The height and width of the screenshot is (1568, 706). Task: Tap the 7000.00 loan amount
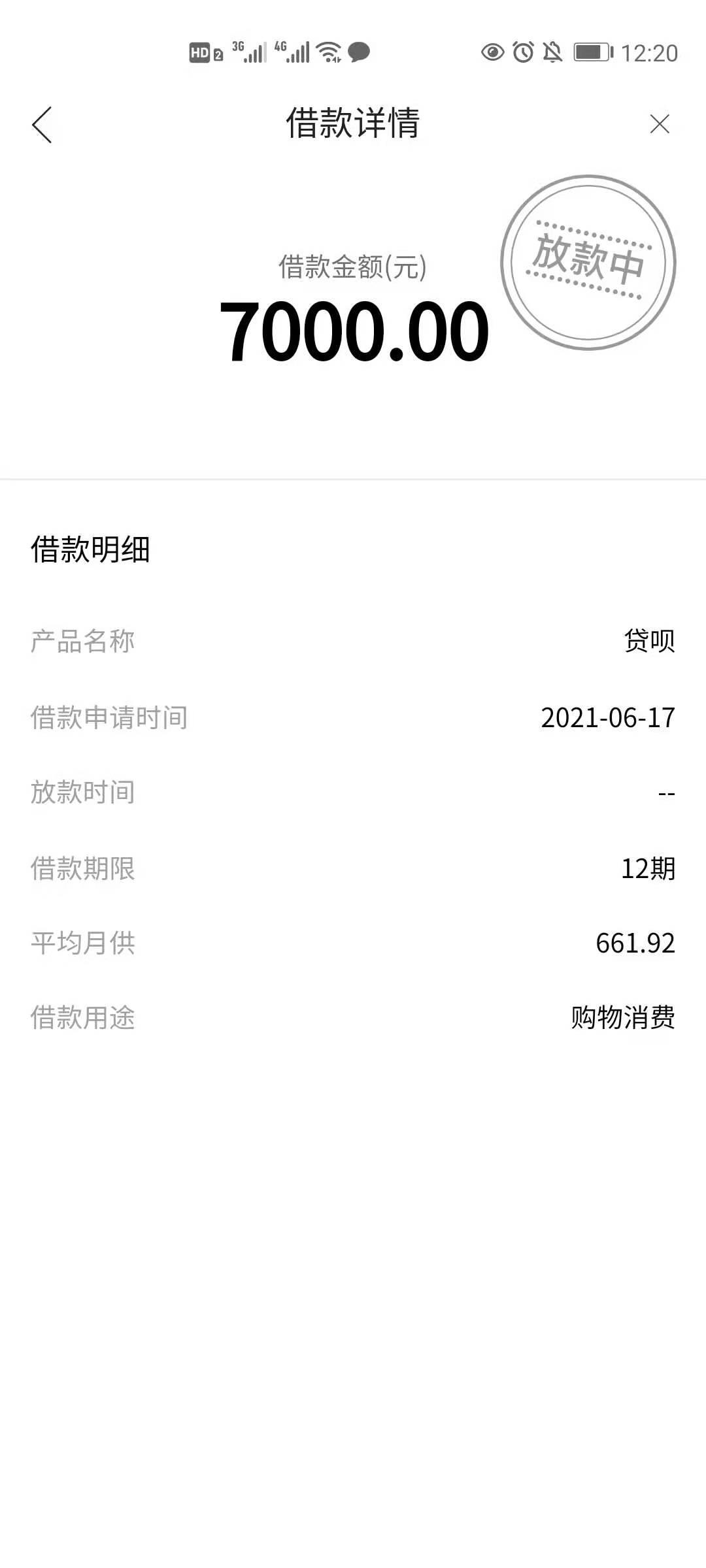click(354, 331)
